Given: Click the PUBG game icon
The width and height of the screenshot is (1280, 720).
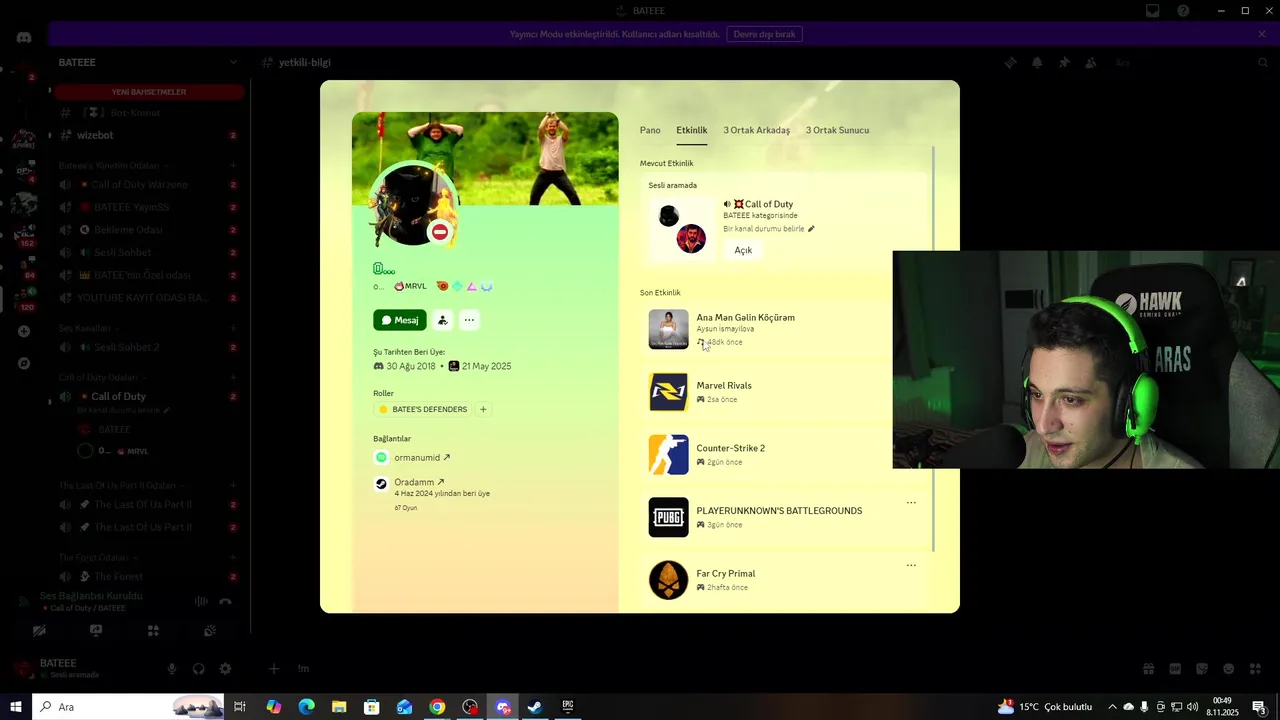Looking at the screenshot, I should coord(668,517).
